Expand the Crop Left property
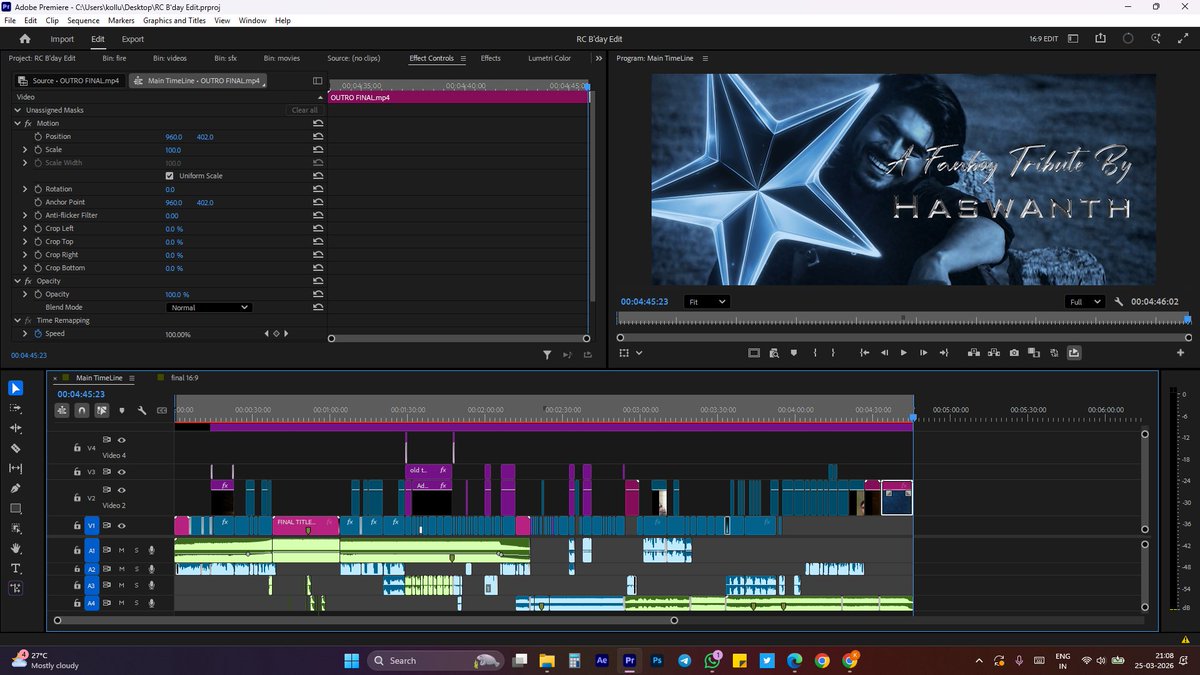Viewport: 1200px width, 675px height. coord(25,228)
